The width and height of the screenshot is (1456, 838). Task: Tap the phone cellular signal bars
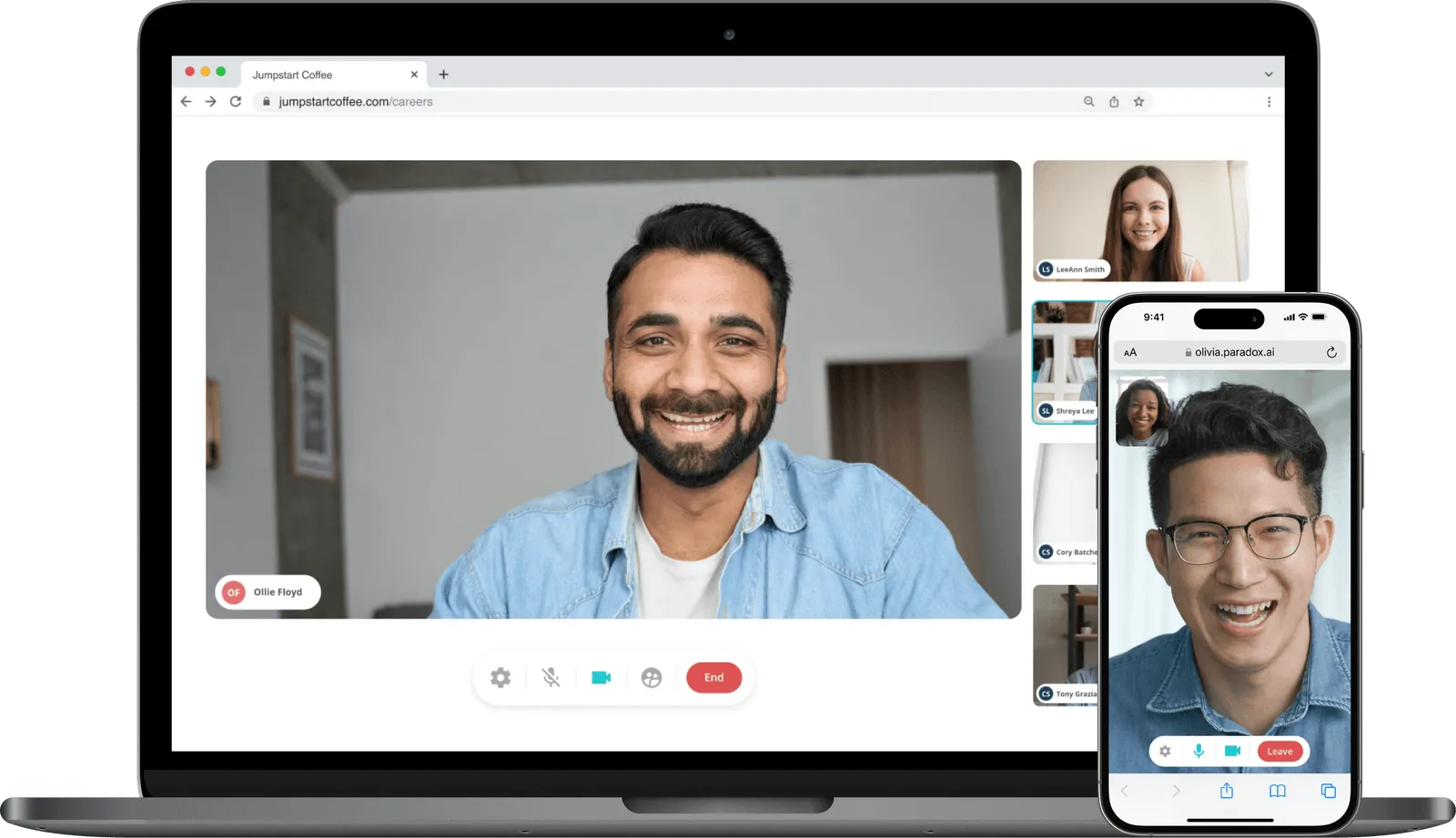coord(1289,318)
